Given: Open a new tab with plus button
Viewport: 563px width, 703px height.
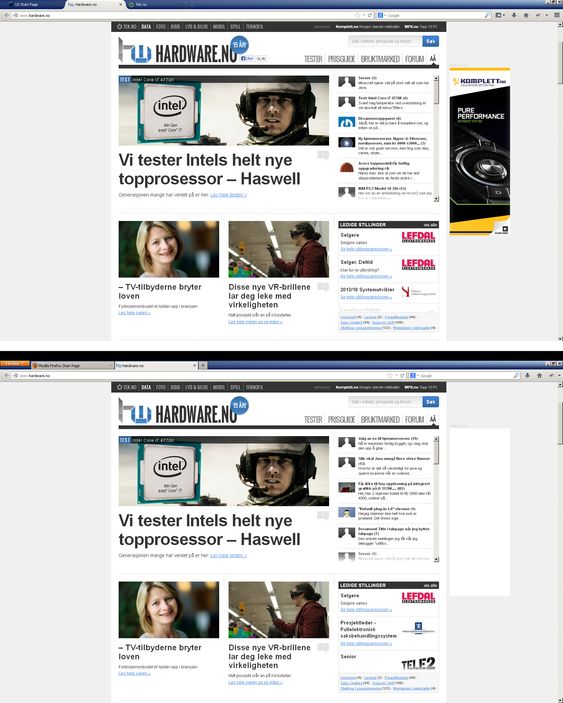Looking at the screenshot, I should 203,366.
